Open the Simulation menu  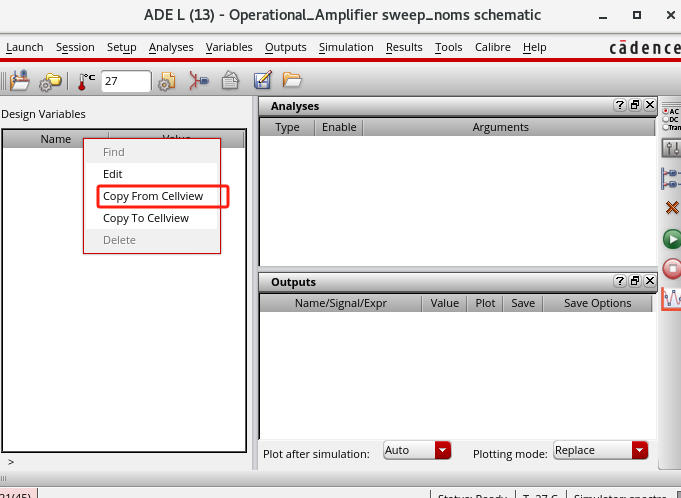tap(346, 47)
